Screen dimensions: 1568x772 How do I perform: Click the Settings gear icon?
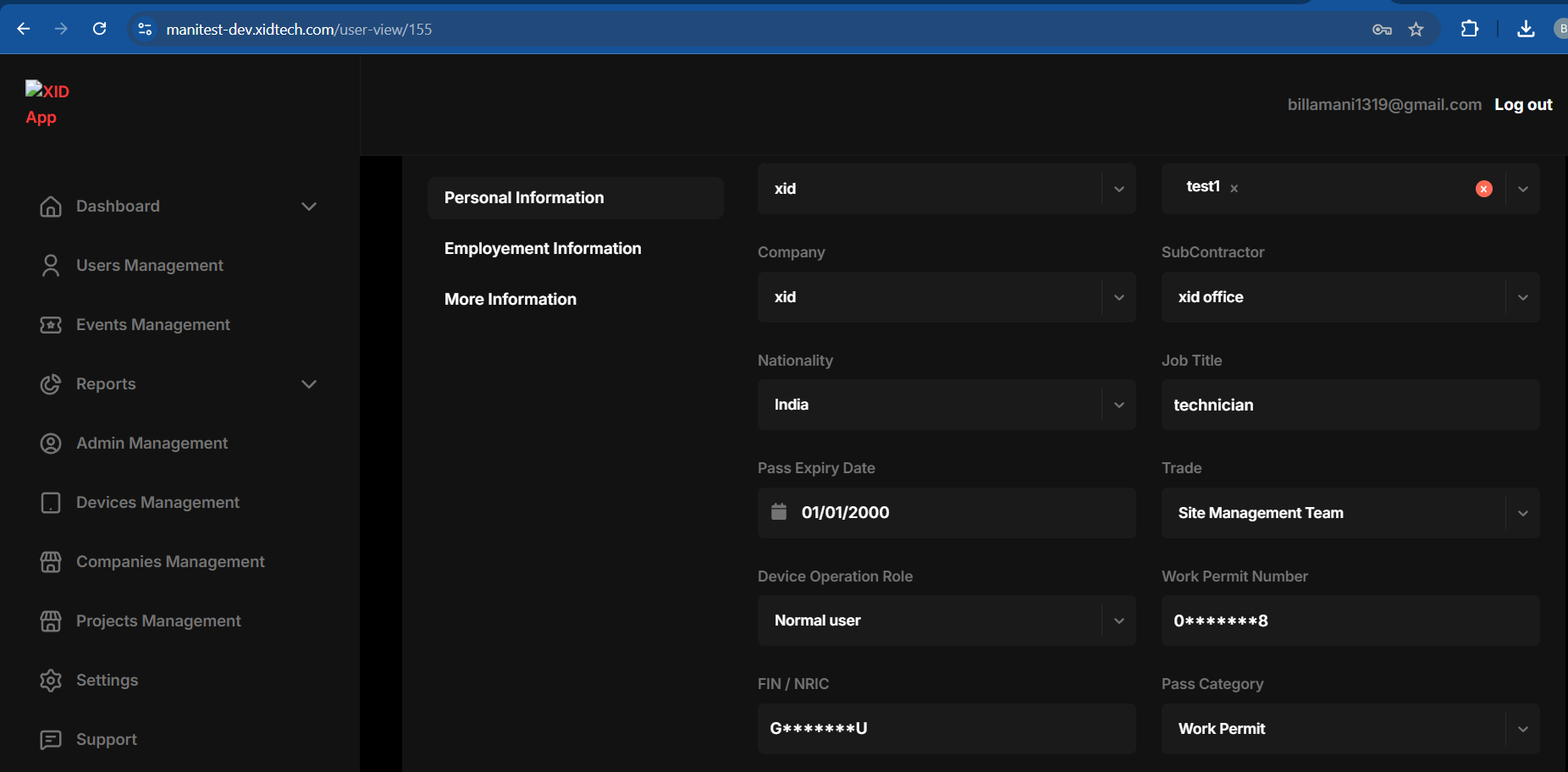[51, 681]
